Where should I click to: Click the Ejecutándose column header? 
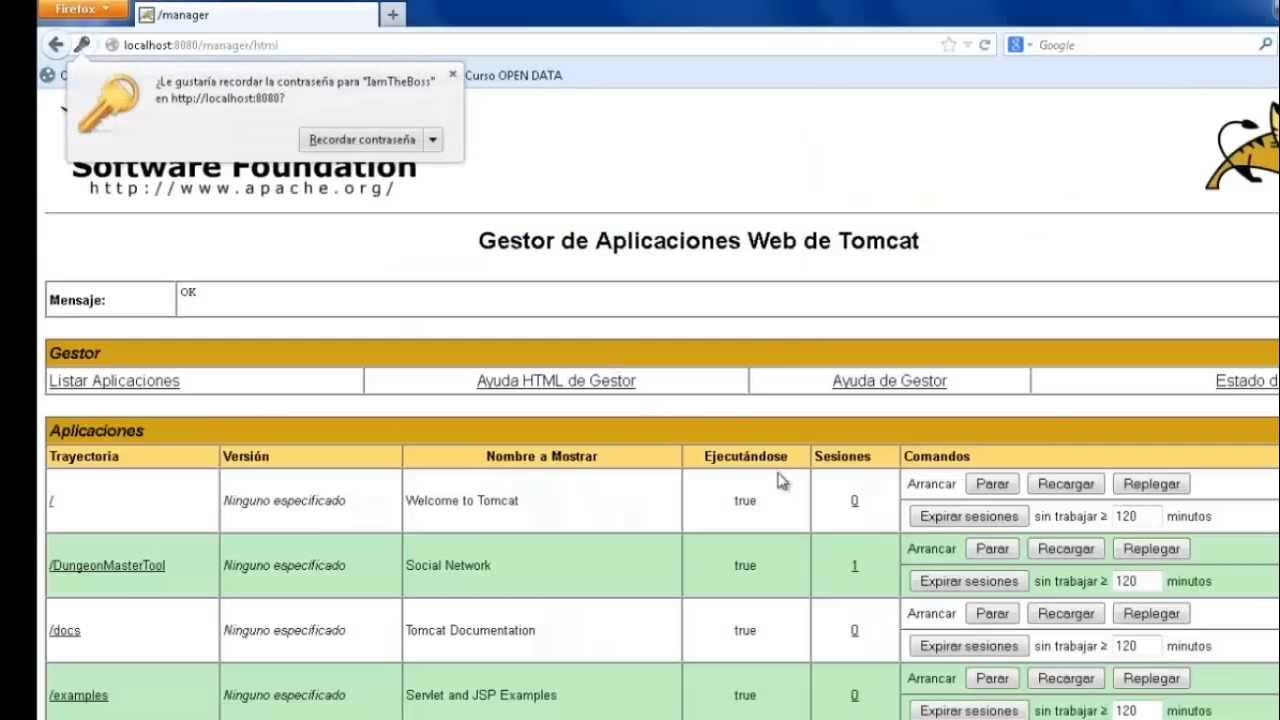(745, 456)
